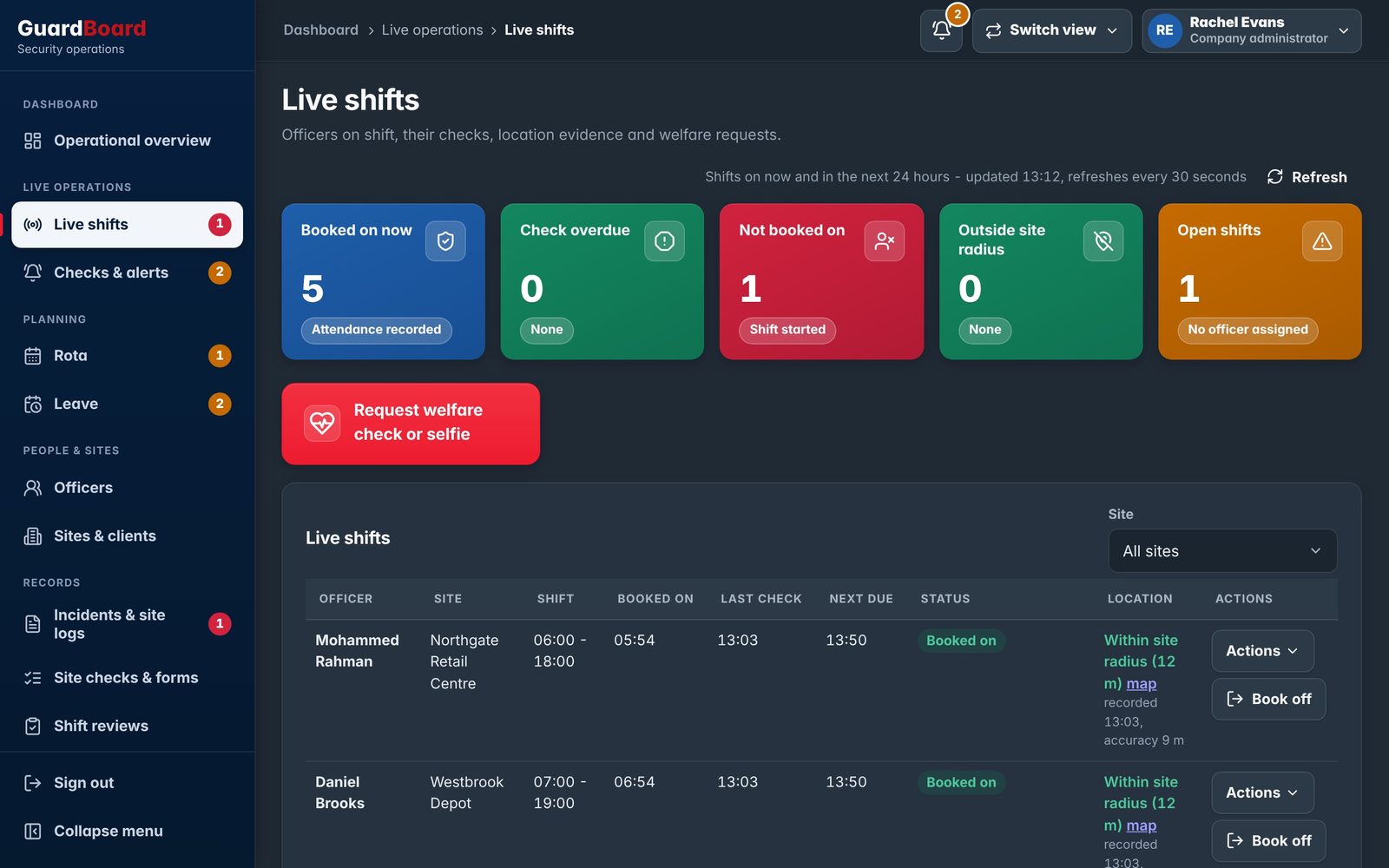The width and height of the screenshot is (1389, 868).
Task: Click the shield icon on Booked on now card
Action: coord(445,241)
